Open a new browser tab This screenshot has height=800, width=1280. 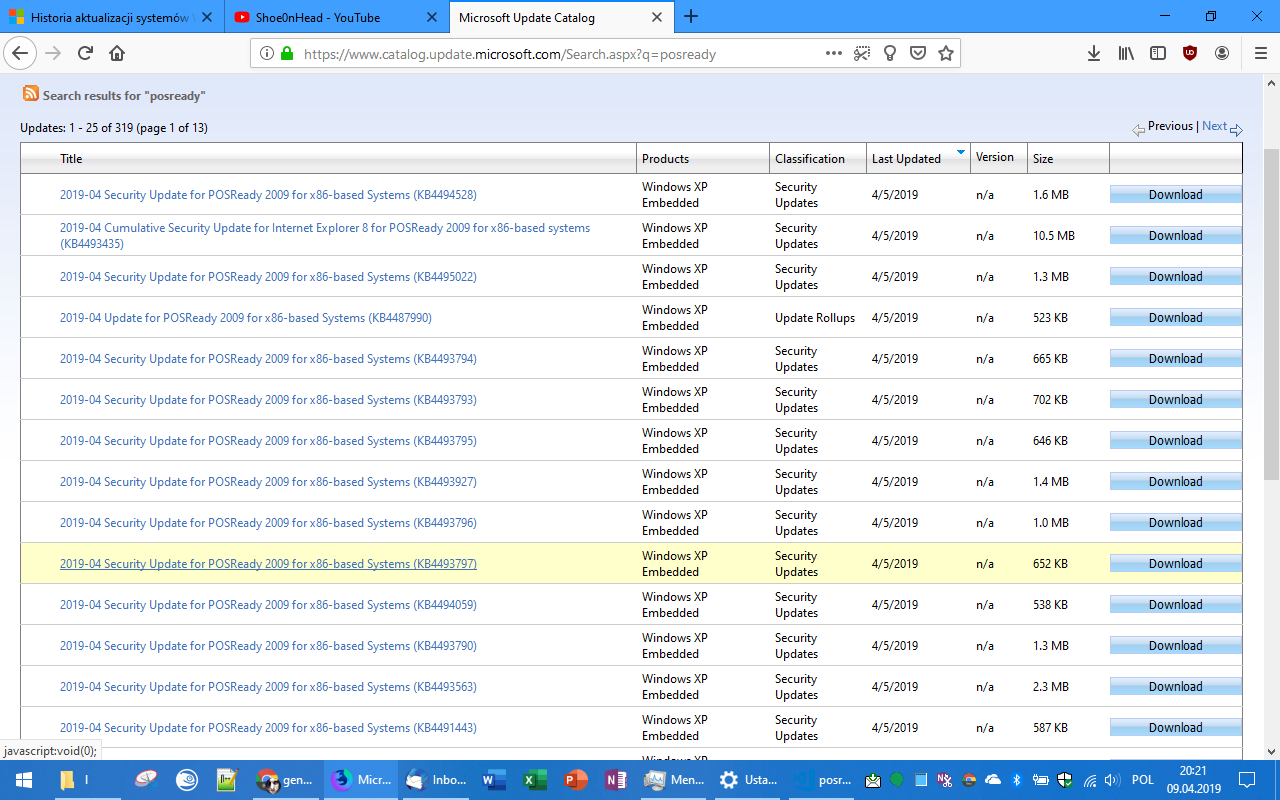click(691, 17)
